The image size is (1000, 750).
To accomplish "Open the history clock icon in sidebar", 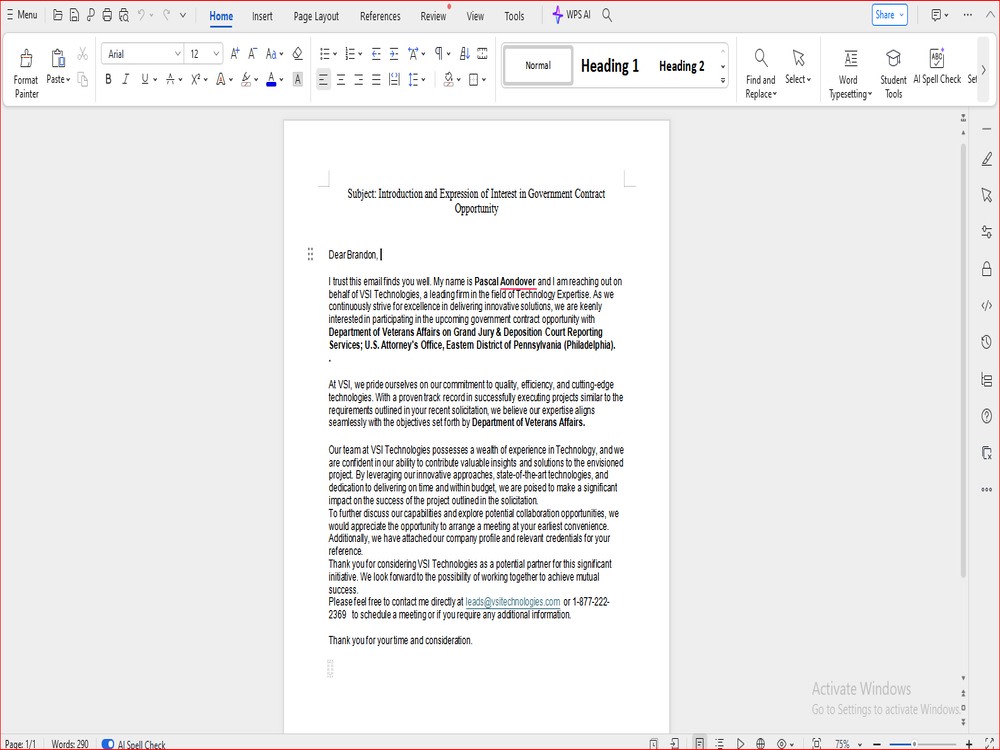I will [x=987, y=342].
